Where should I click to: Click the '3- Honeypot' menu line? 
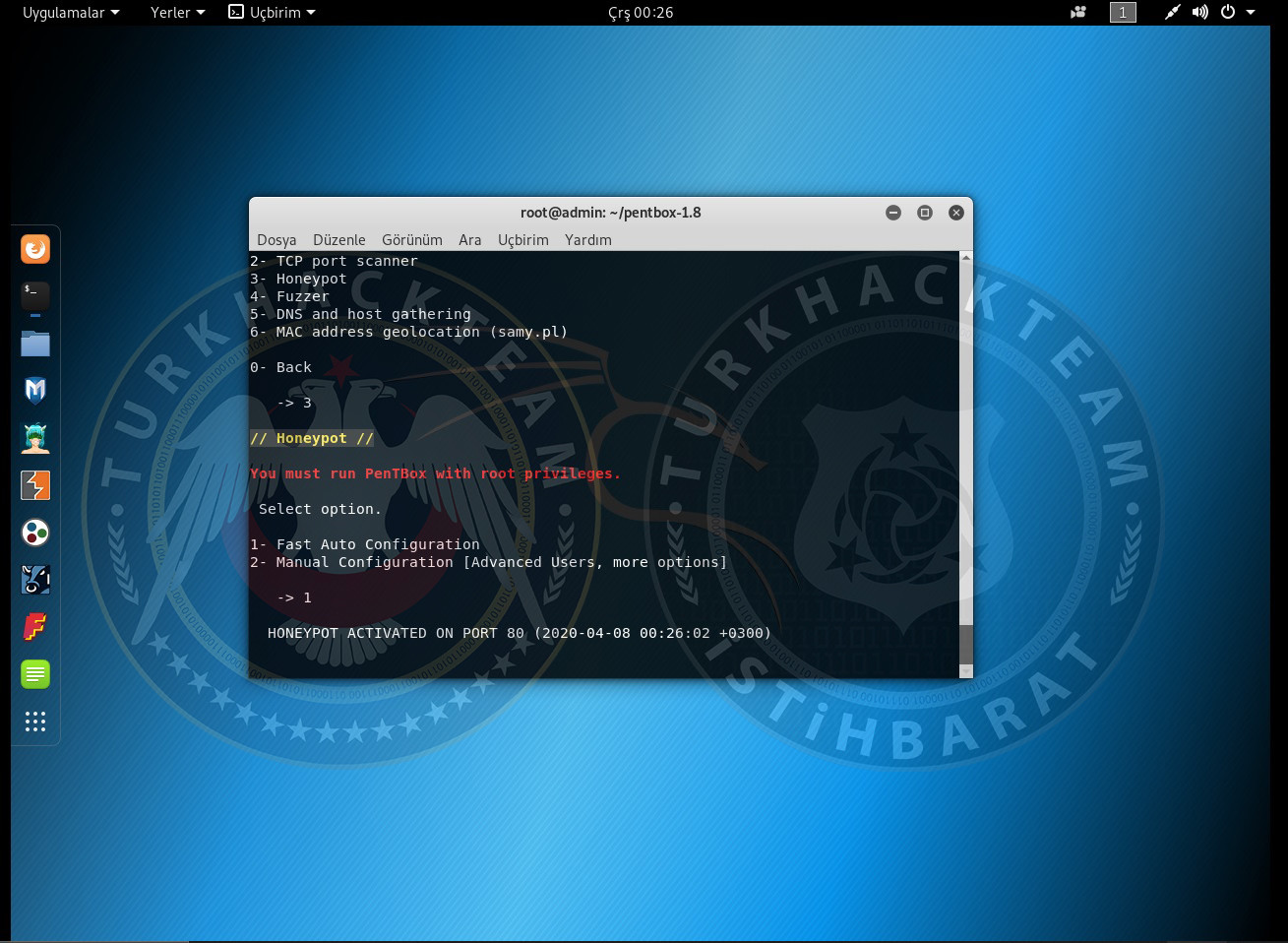298,279
